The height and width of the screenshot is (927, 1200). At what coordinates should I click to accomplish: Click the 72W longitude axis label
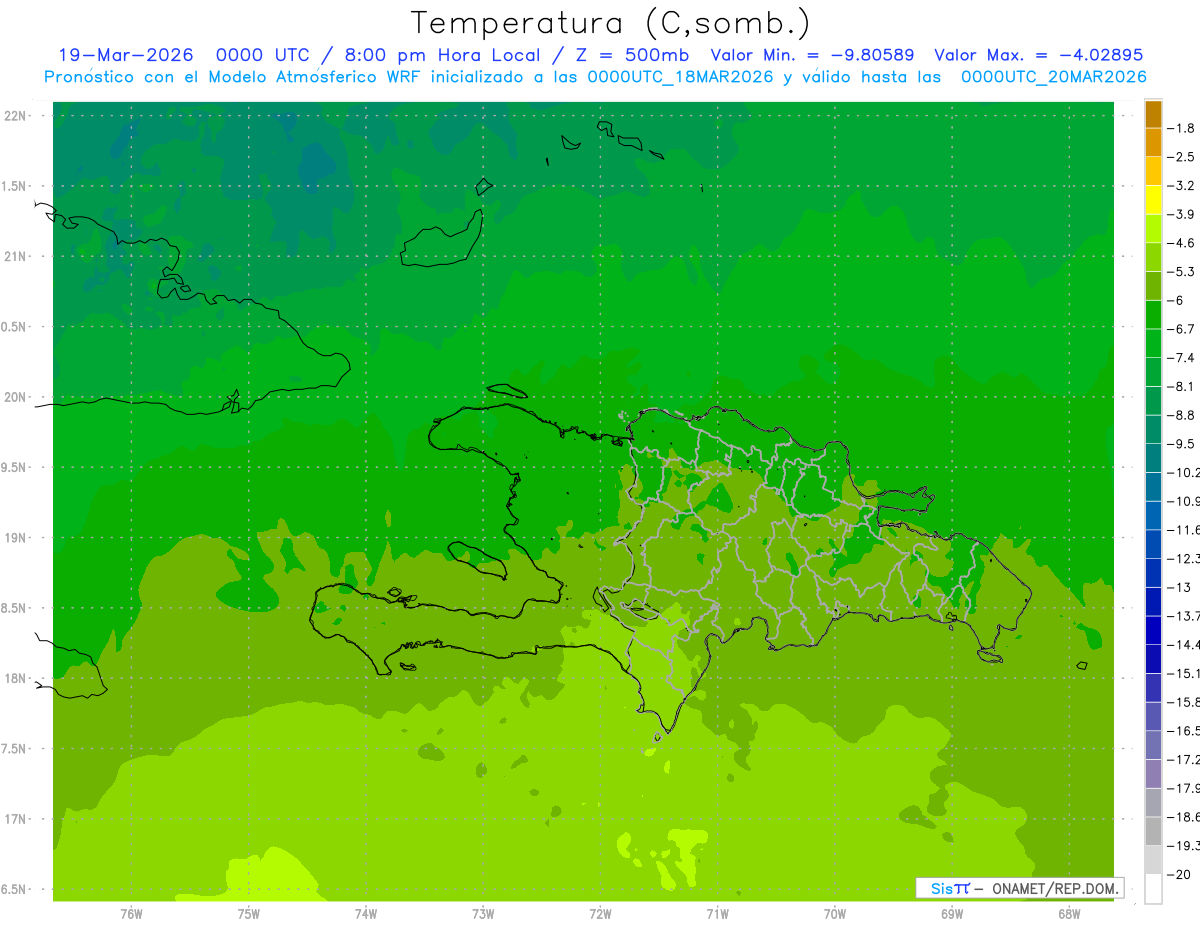(x=600, y=913)
